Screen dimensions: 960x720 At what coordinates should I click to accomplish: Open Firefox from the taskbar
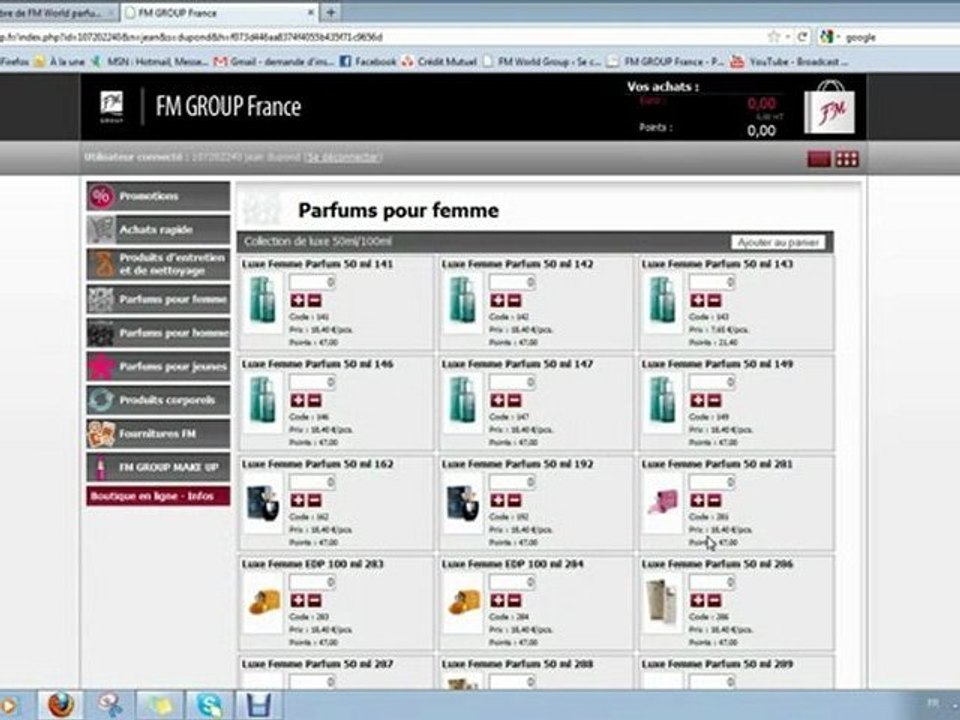pyautogui.click(x=61, y=705)
